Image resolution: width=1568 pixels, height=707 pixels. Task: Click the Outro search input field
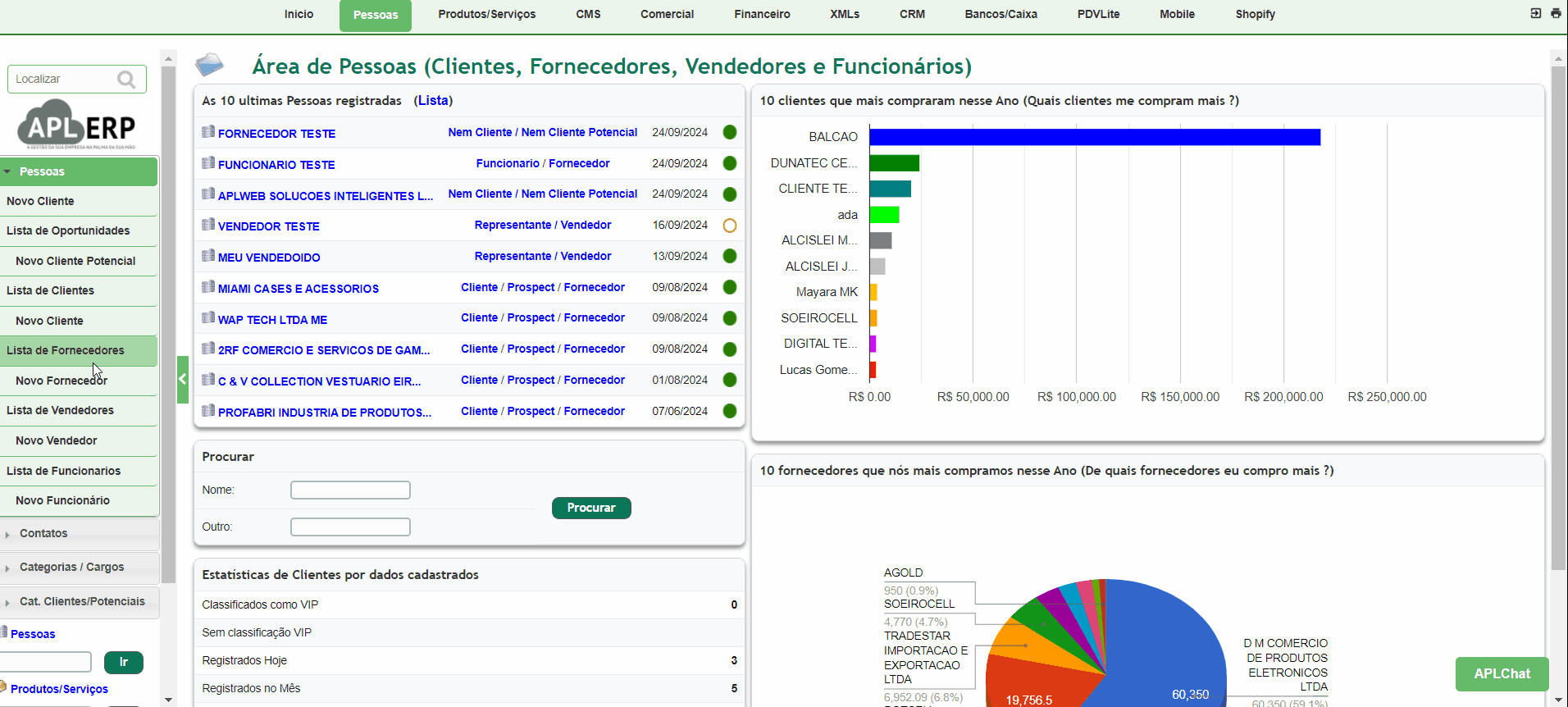pos(350,527)
